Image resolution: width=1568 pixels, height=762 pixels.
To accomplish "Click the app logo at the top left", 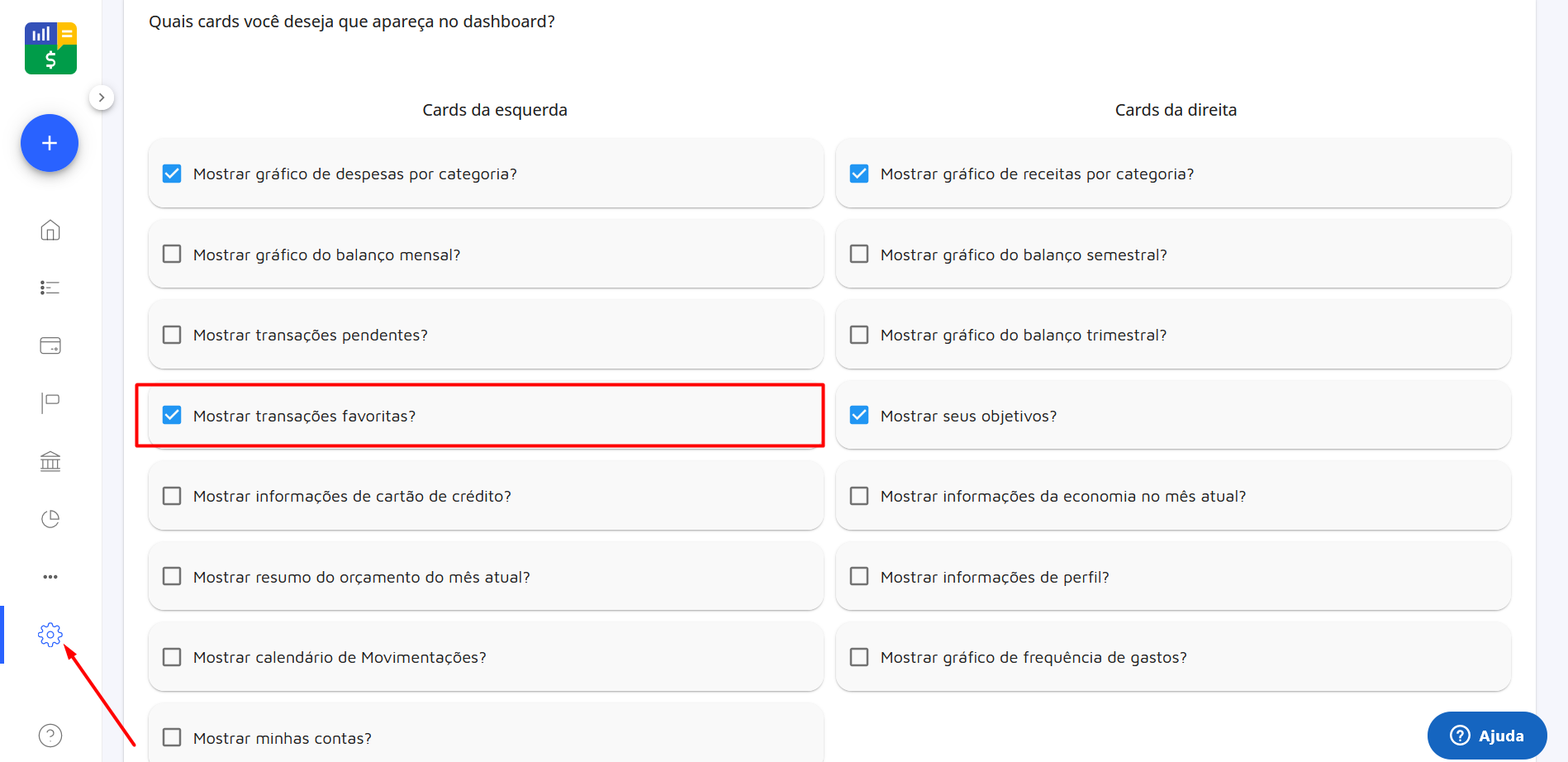I will (50, 47).
